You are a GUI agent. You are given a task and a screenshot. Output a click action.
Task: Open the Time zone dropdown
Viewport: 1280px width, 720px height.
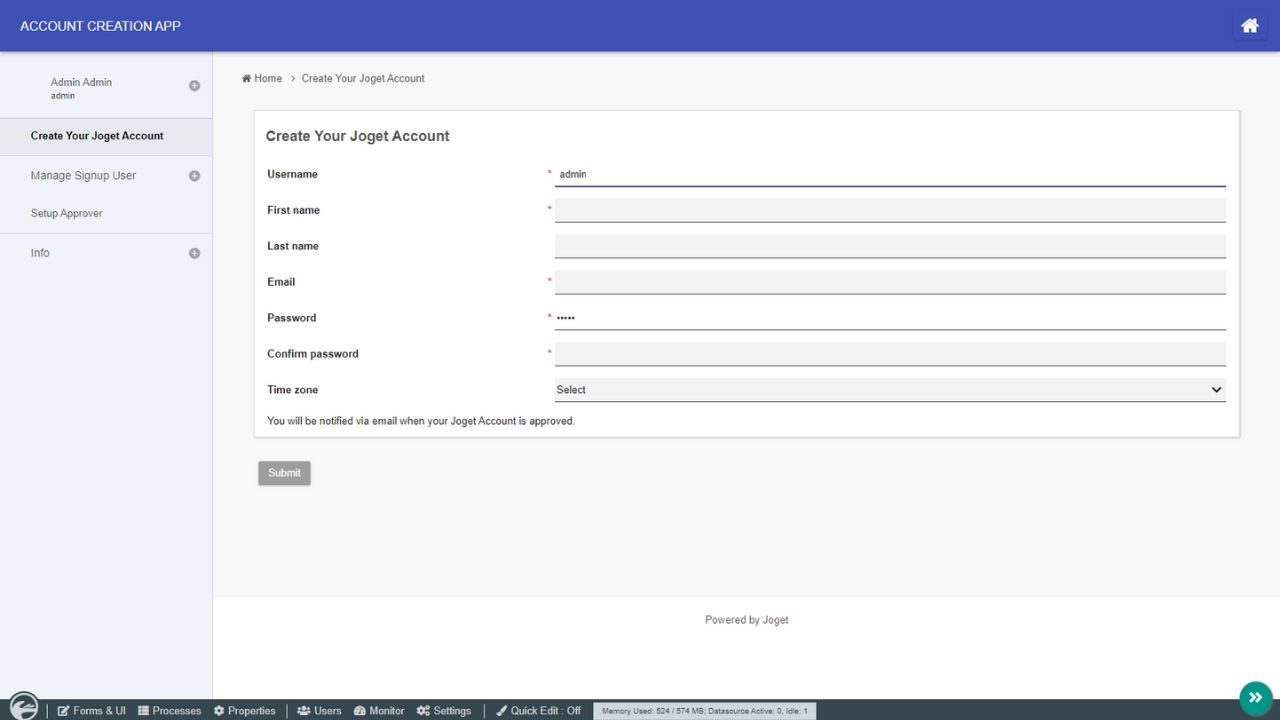click(x=889, y=390)
